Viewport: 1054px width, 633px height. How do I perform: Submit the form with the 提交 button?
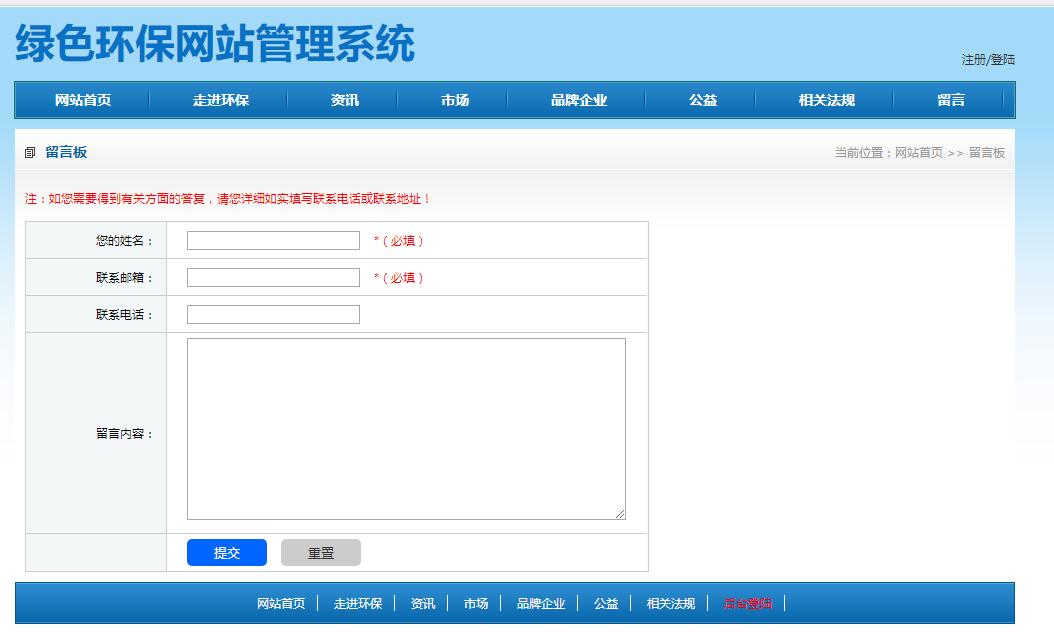[227, 552]
